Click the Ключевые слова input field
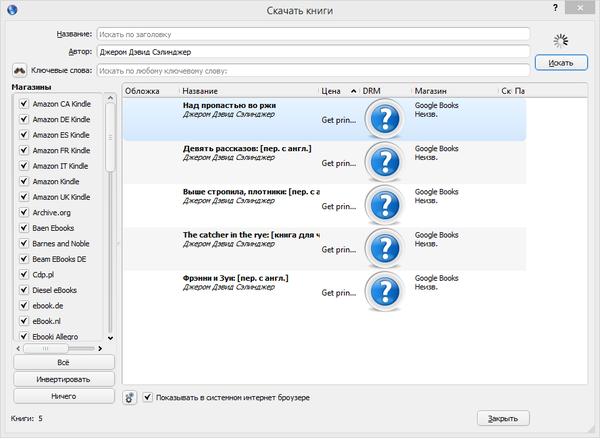600x438 pixels. tap(313, 71)
